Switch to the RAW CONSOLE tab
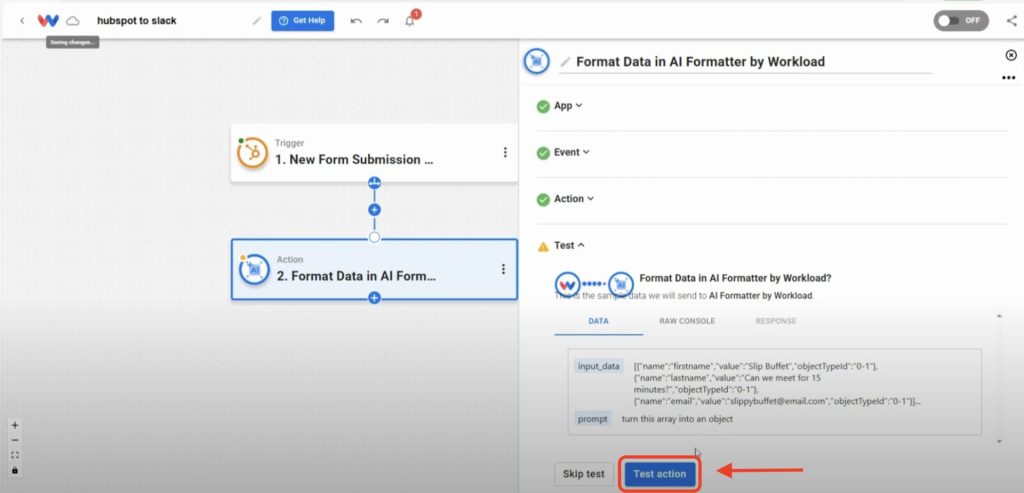Screen dimensions: 1024x493 687,321
